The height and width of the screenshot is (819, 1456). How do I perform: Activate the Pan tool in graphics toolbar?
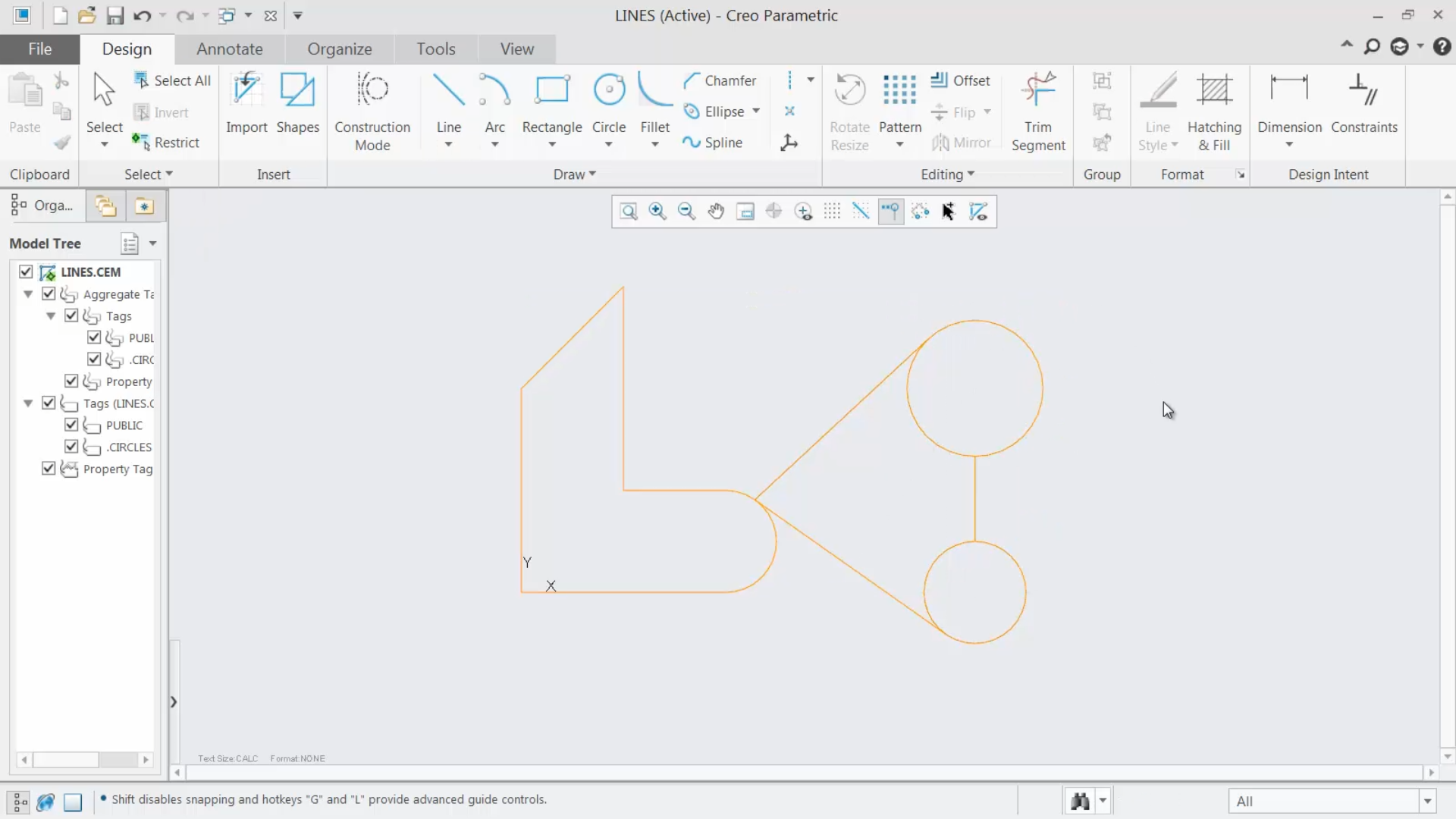click(x=716, y=212)
